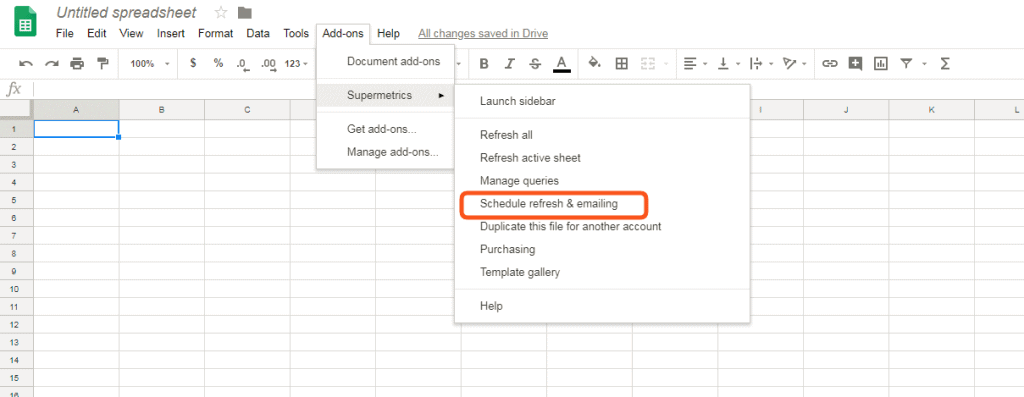The height and width of the screenshot is (397, 1024).
Task: Select Document add-ons
Action: click(x=385, y=61)
